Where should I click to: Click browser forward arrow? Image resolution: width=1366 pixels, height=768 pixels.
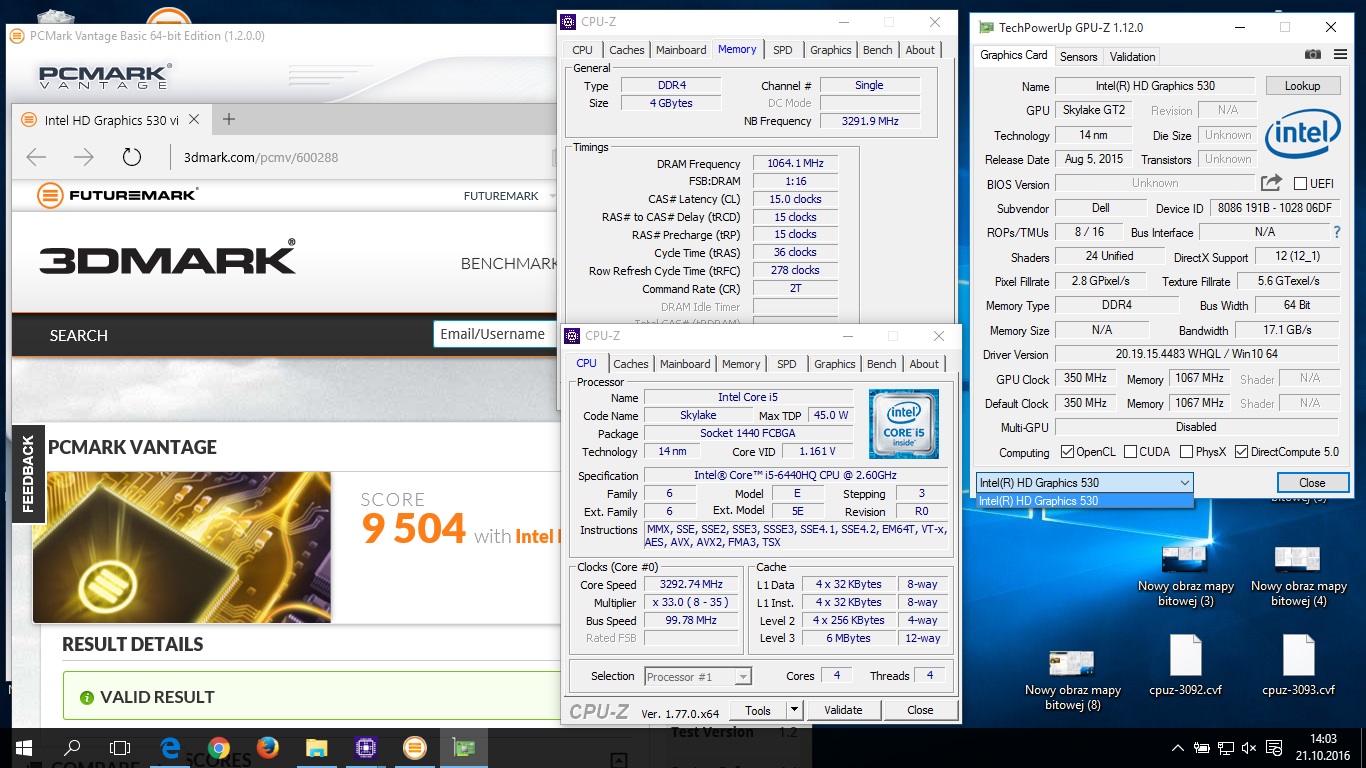[x=84, y=157]
